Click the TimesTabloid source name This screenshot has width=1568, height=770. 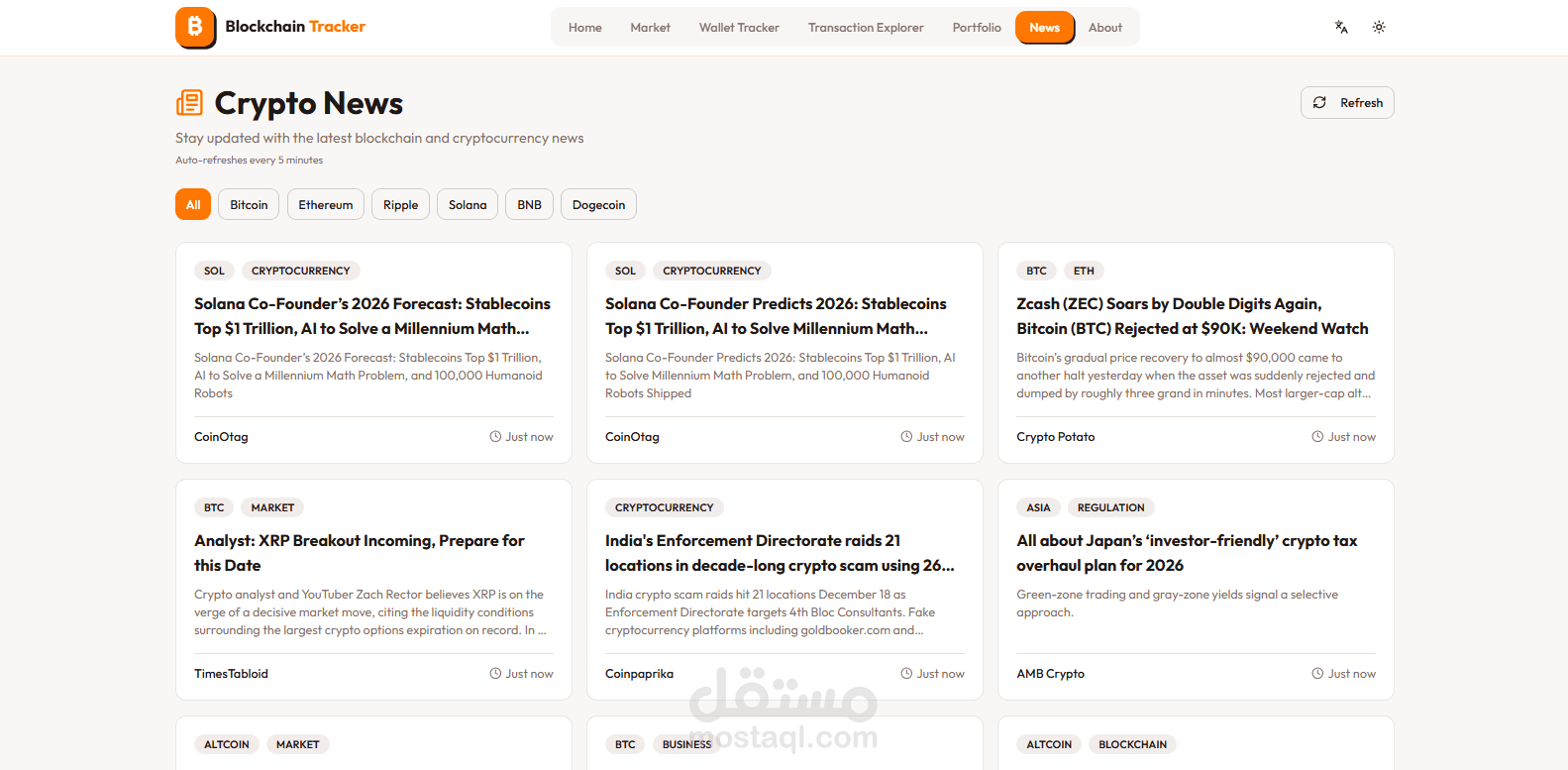(x=231, y=674)
